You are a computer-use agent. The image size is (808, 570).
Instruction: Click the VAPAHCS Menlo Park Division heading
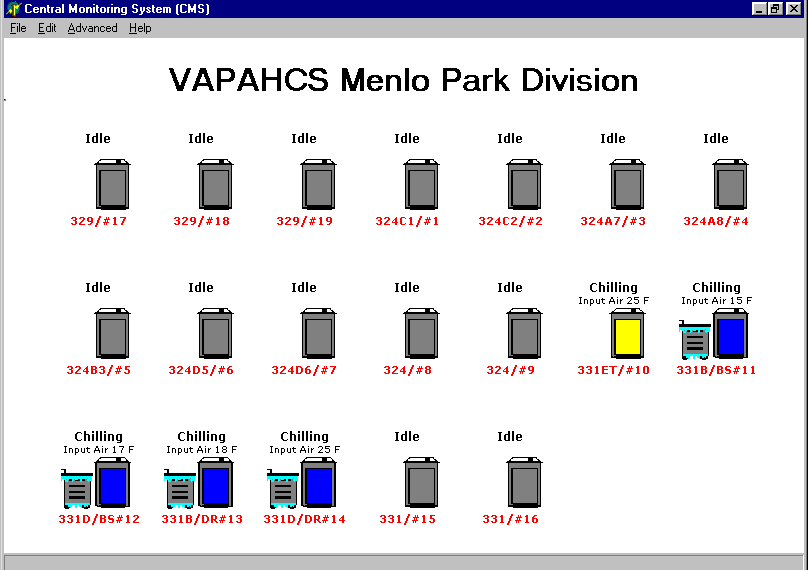403,80
